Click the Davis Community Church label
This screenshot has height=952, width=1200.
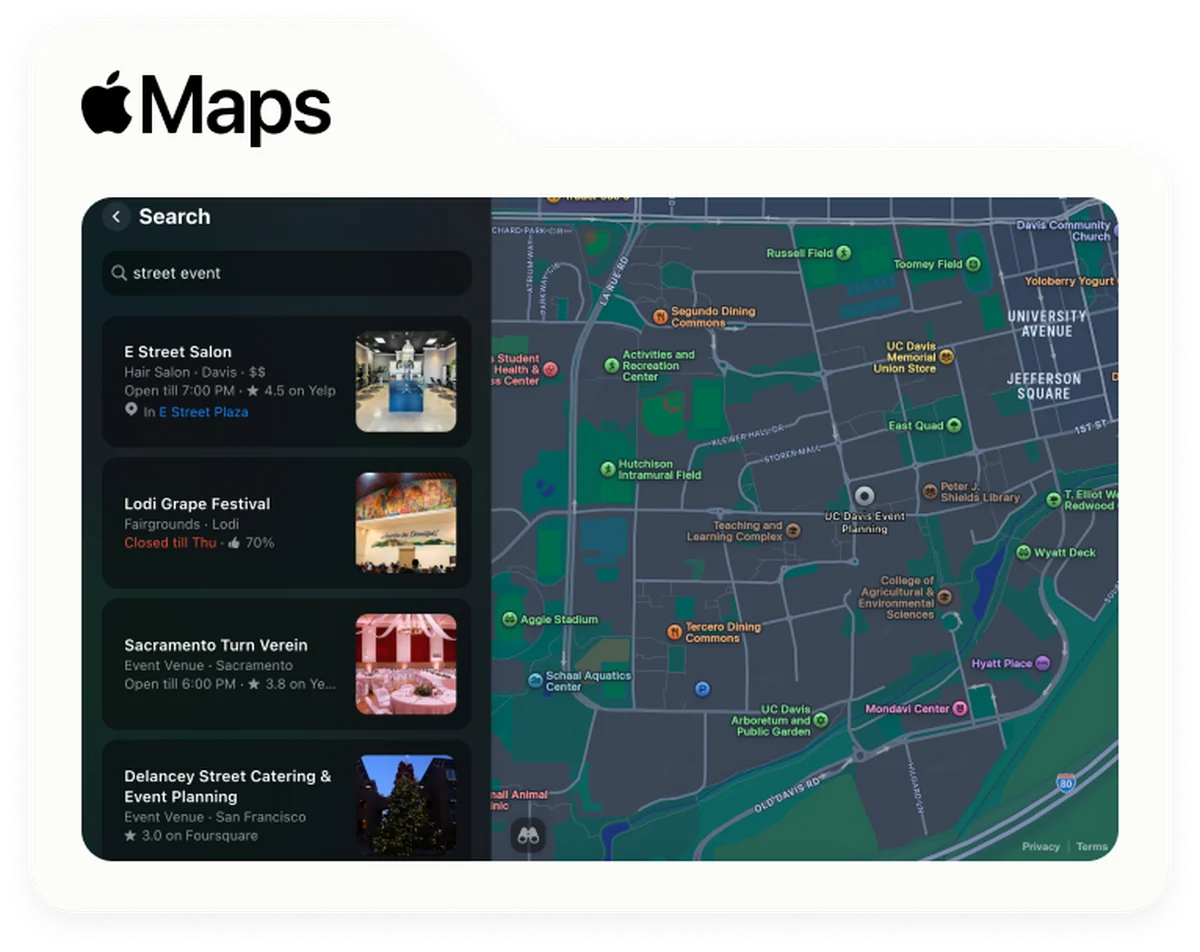point(1064,231)
